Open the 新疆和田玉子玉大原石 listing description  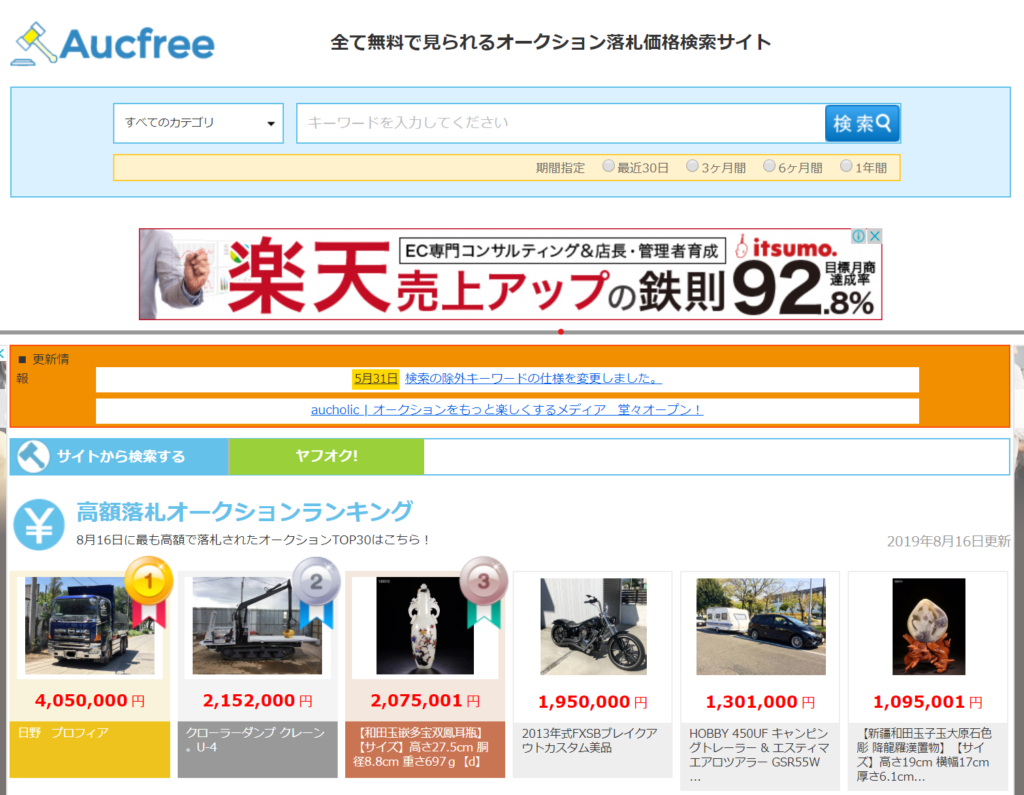pyautogui.click(x=924, y=754)
